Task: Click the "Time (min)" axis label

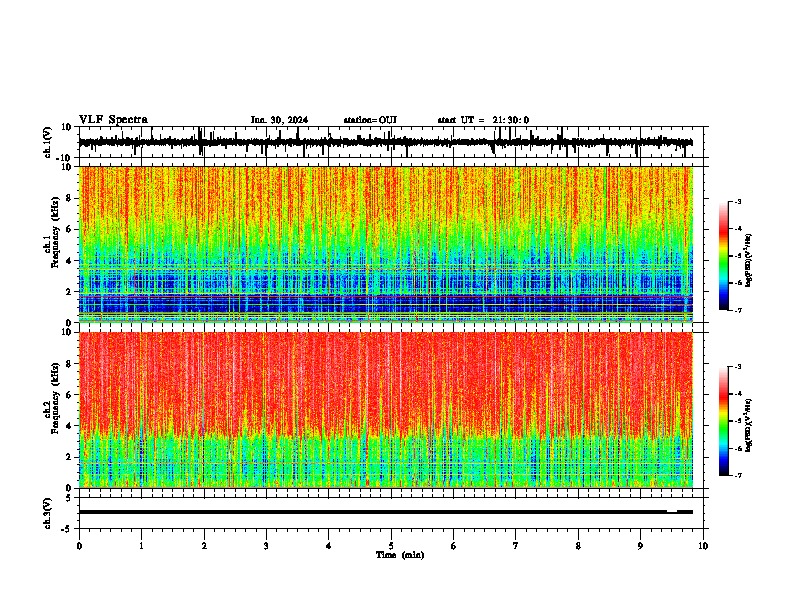Action: click(400, 555)
